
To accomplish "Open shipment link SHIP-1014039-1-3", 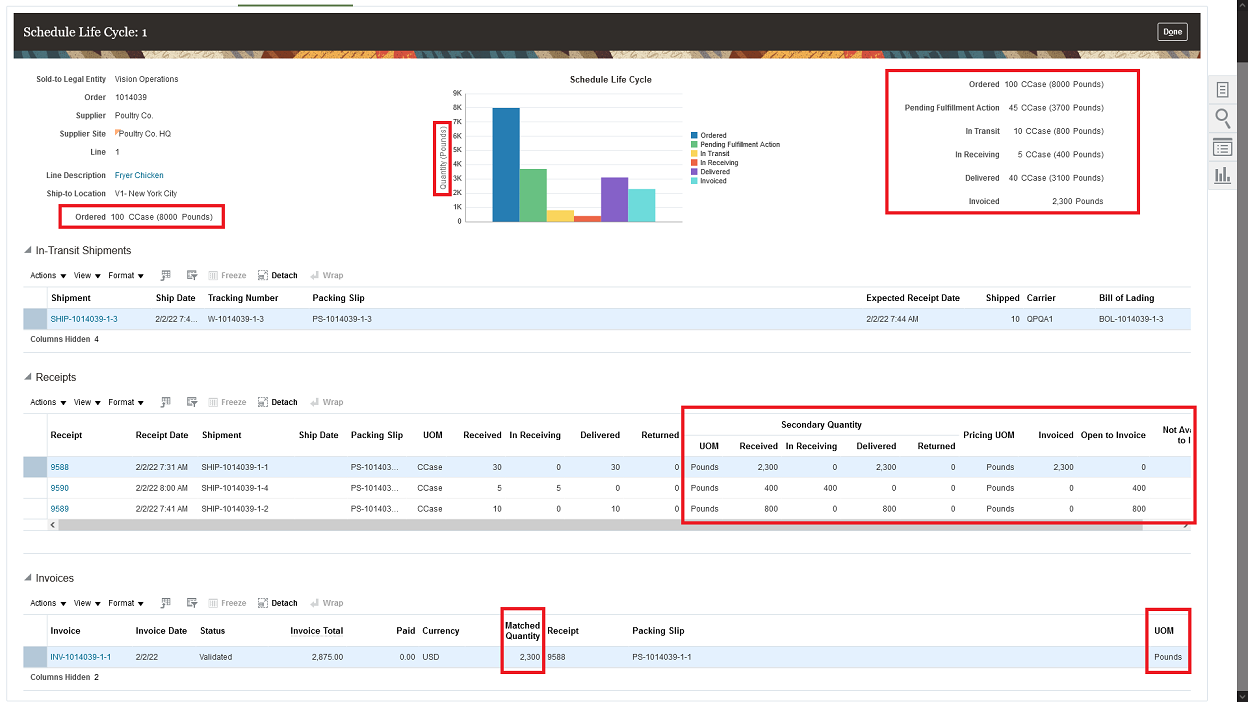I will pyautogui.click(x=84, y=319).
